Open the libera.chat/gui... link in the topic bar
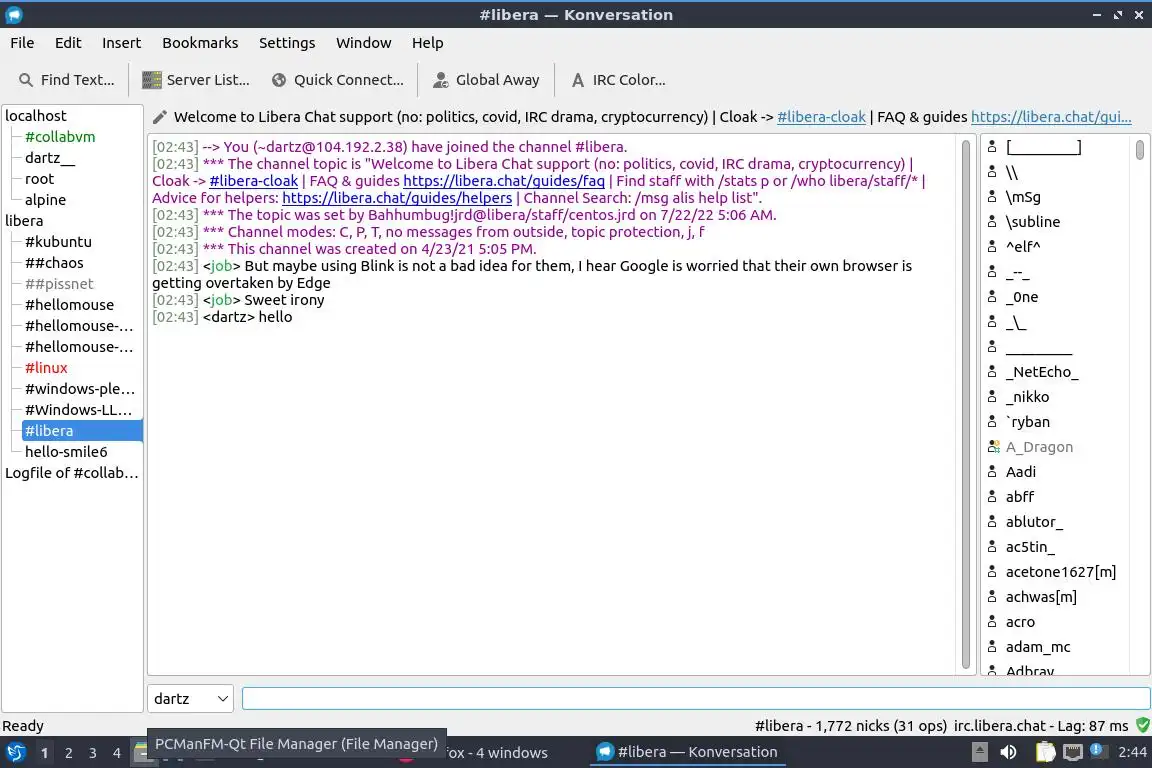The width and height of the screenshot is (1152, 768). (x=1051, y=117)
